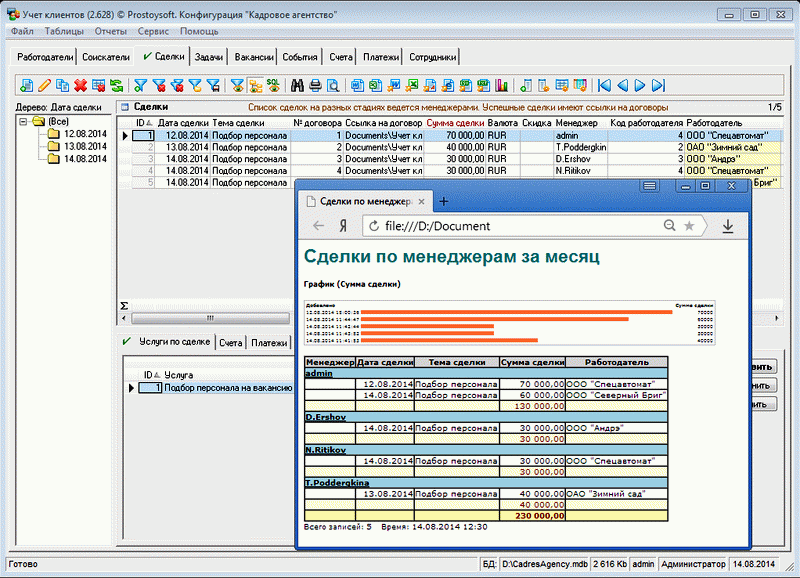Screen dimensions: 800x578
Task: Click the printer icon in toolbar
Action: [x=314, y=85]
